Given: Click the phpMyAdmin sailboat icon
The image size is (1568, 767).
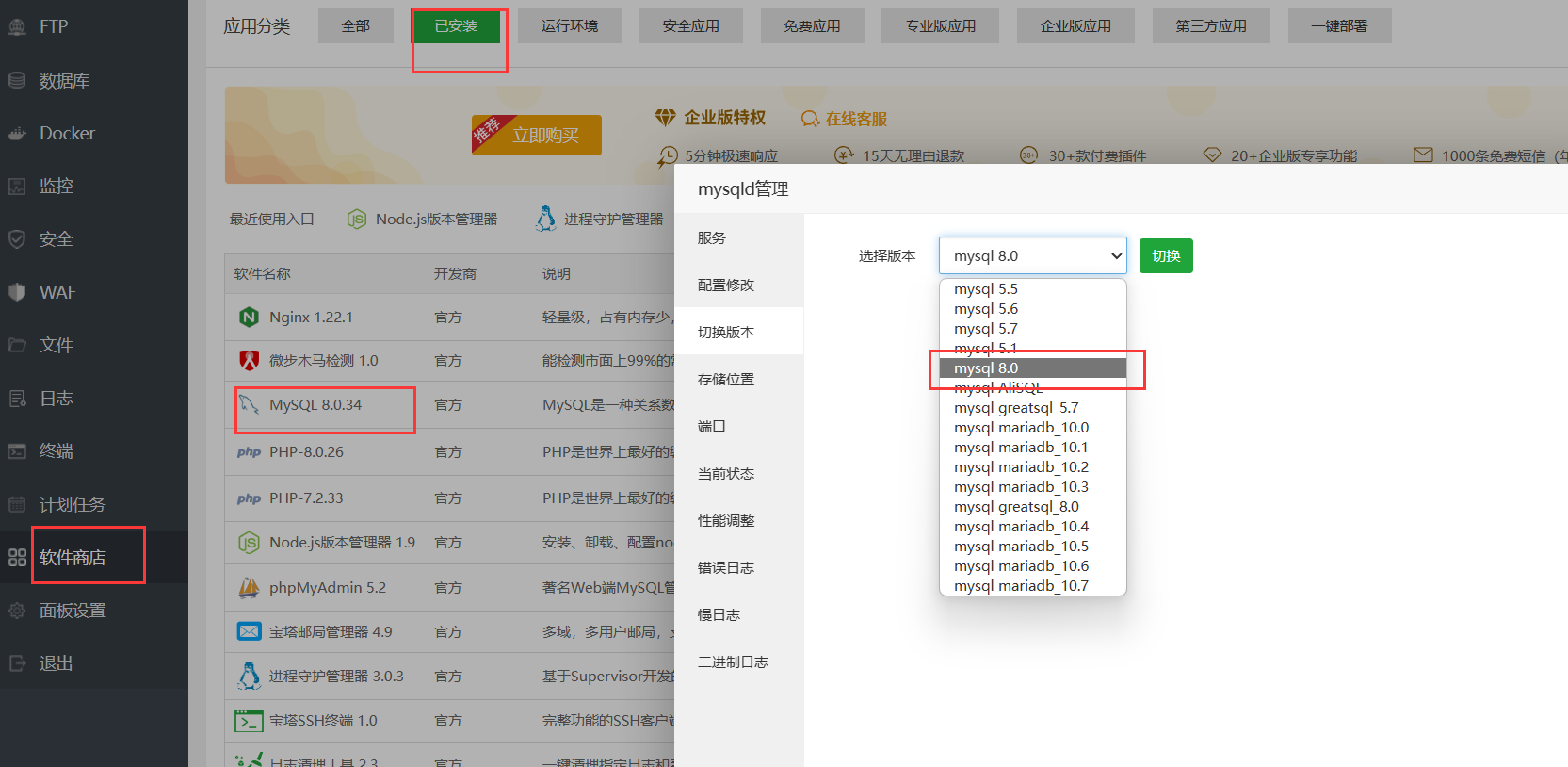Looking at the screenshot, I should pyautogui.click(x=249, y=588).
